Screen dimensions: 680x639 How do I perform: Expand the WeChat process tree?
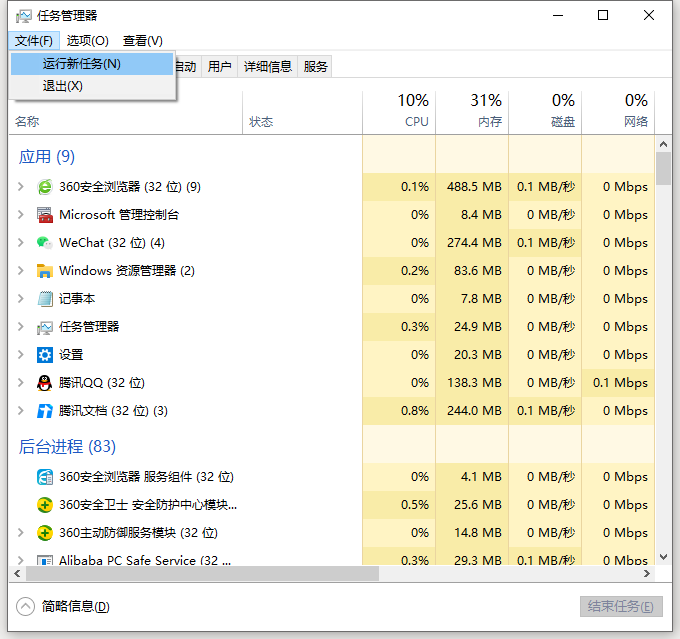pyautogui.click(x=21, y=243)
